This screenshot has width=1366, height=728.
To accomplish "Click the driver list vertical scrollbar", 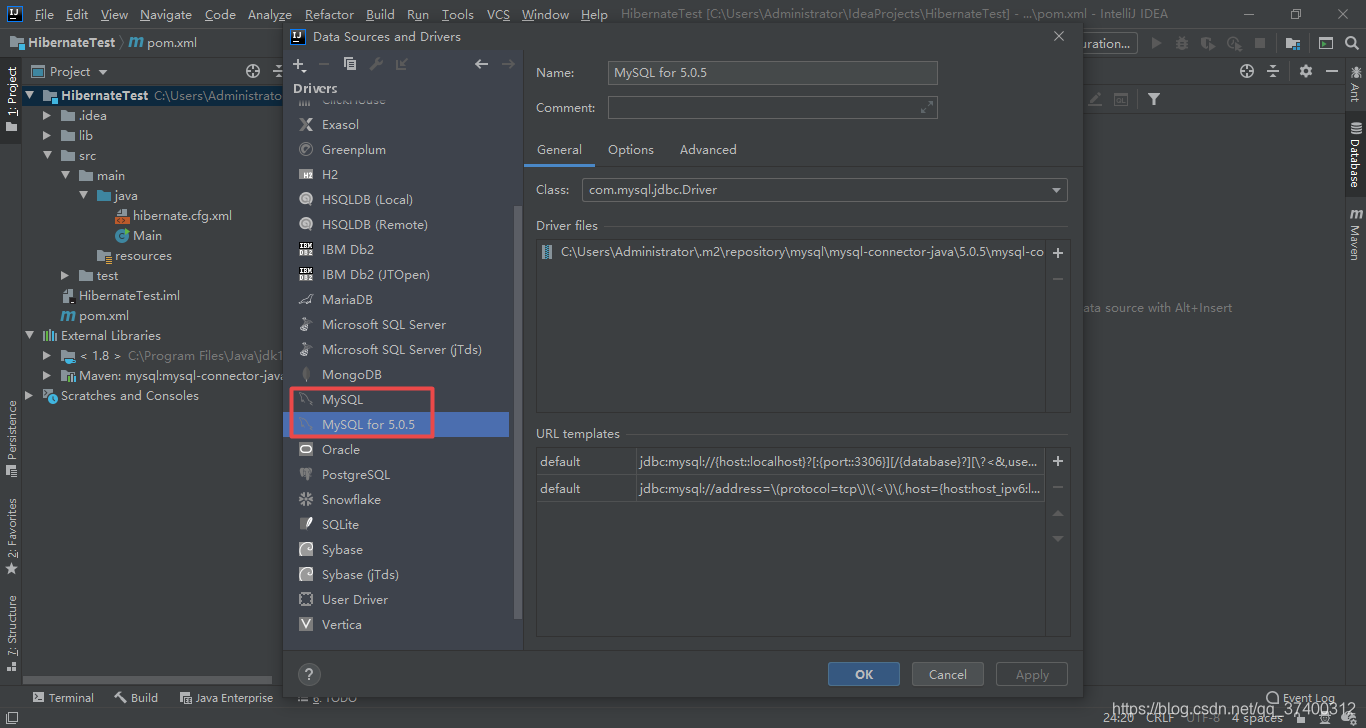I will (x=517, y=410).
